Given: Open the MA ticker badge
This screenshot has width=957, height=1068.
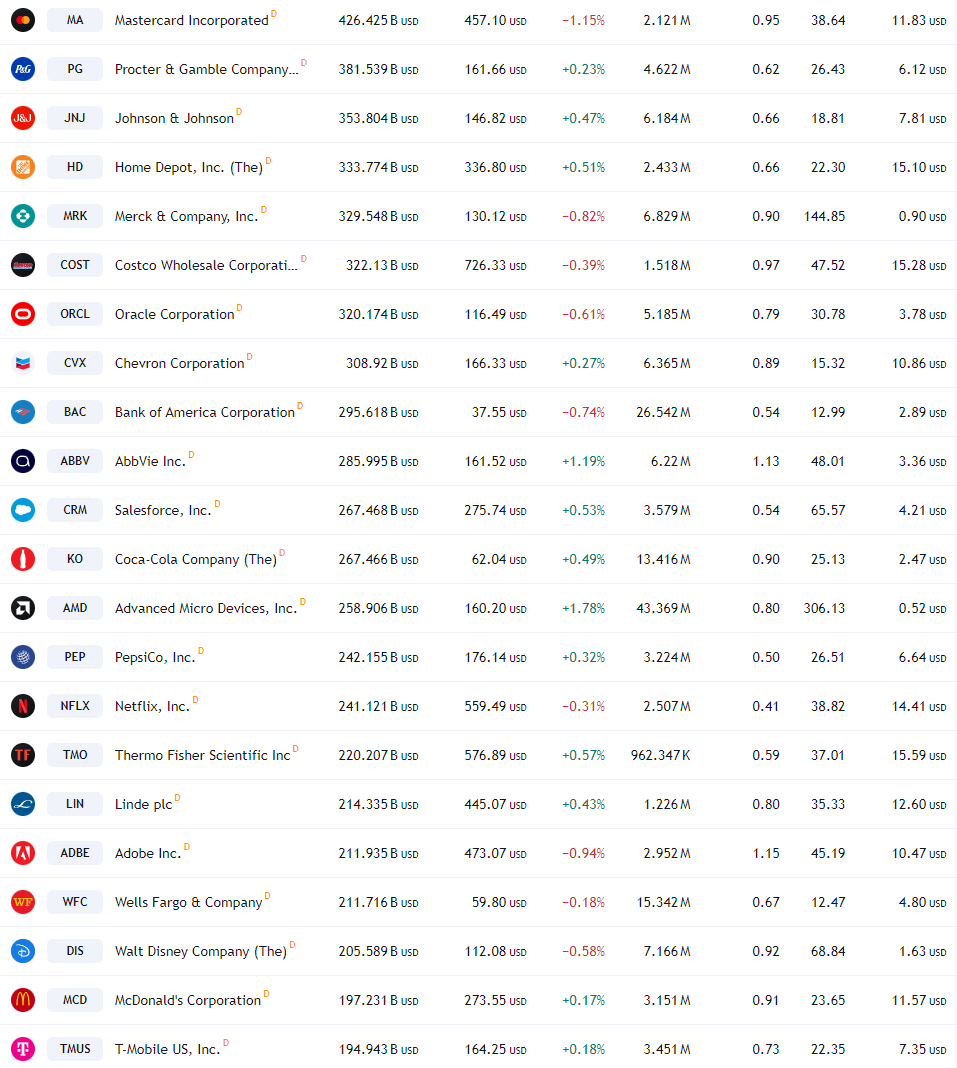Looking at the screenshot, I should 75,20.
